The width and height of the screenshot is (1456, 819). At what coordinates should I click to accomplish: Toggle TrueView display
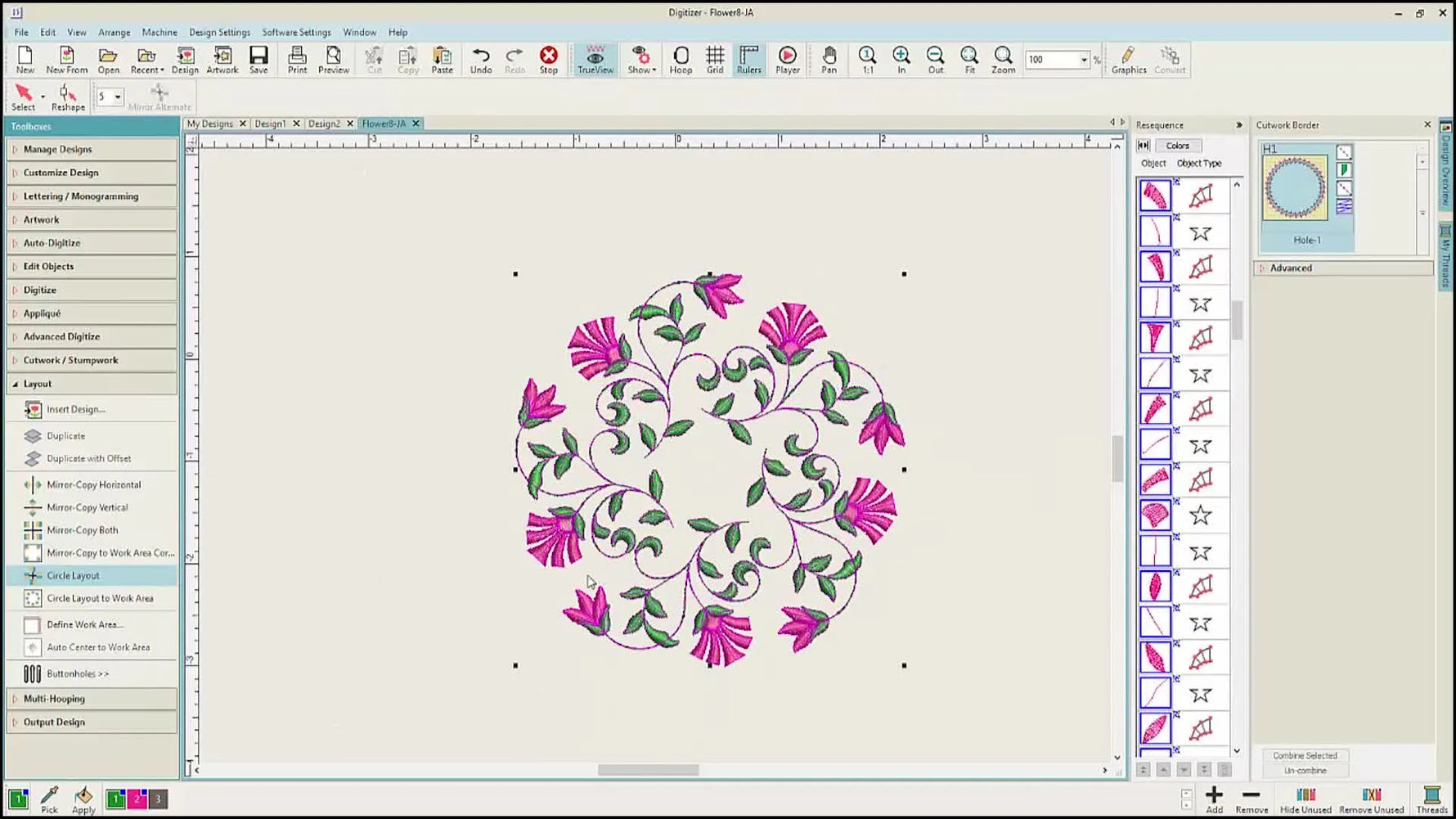(595, 60)
